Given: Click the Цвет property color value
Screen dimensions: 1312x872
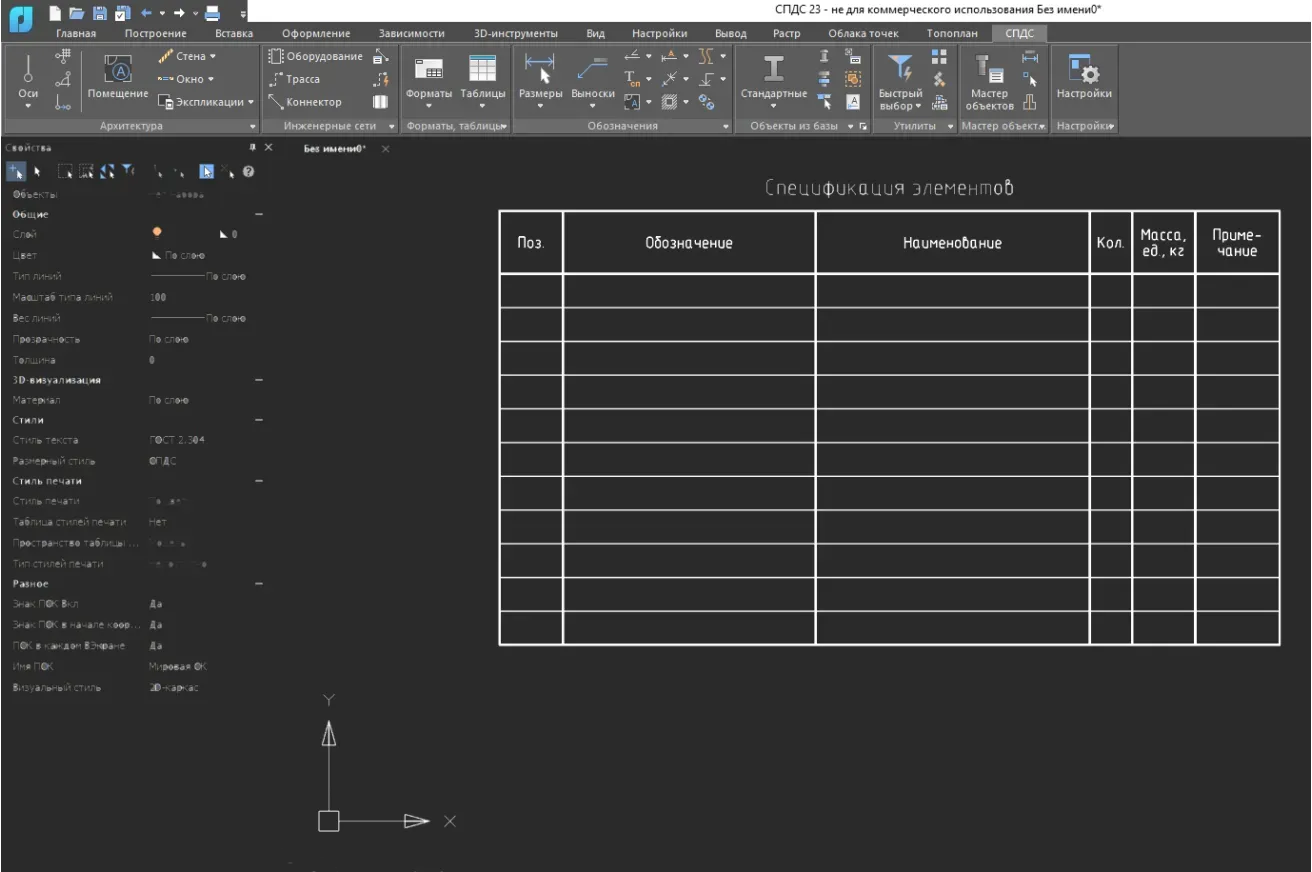Looking at the screenshot, I should [178, 255].
